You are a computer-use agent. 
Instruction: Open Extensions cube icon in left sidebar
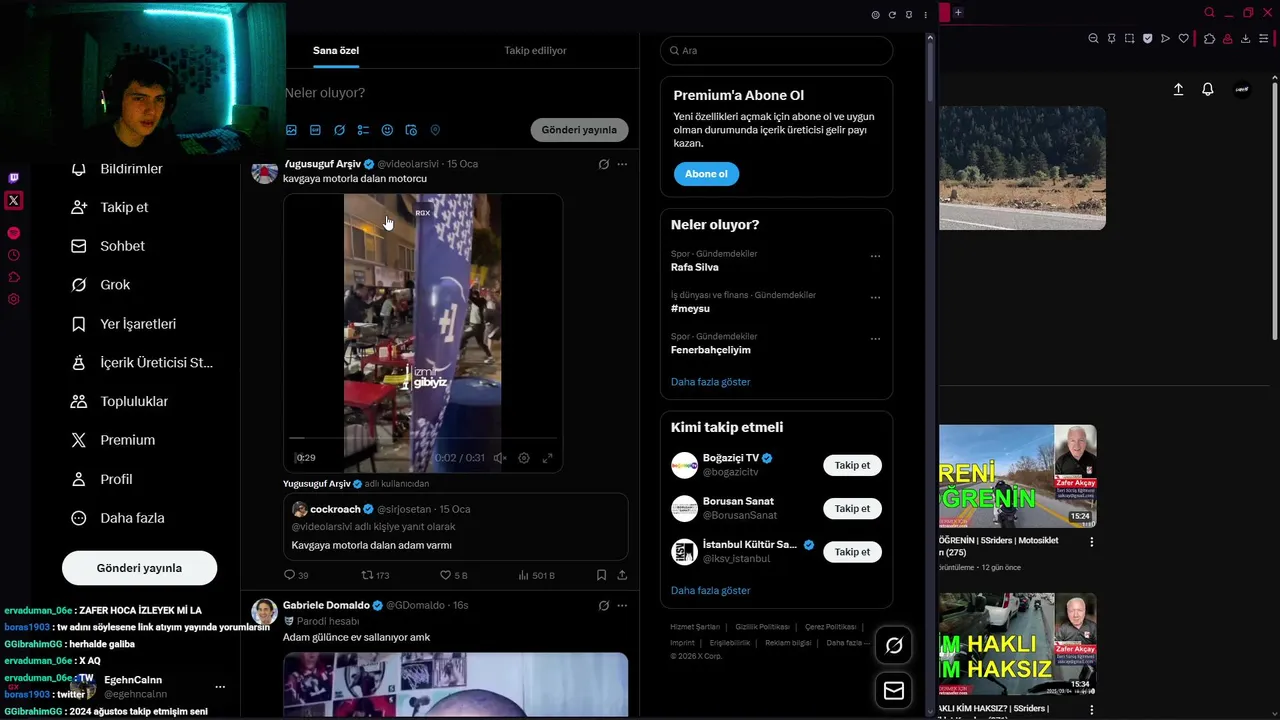click(x=13, y=277)
